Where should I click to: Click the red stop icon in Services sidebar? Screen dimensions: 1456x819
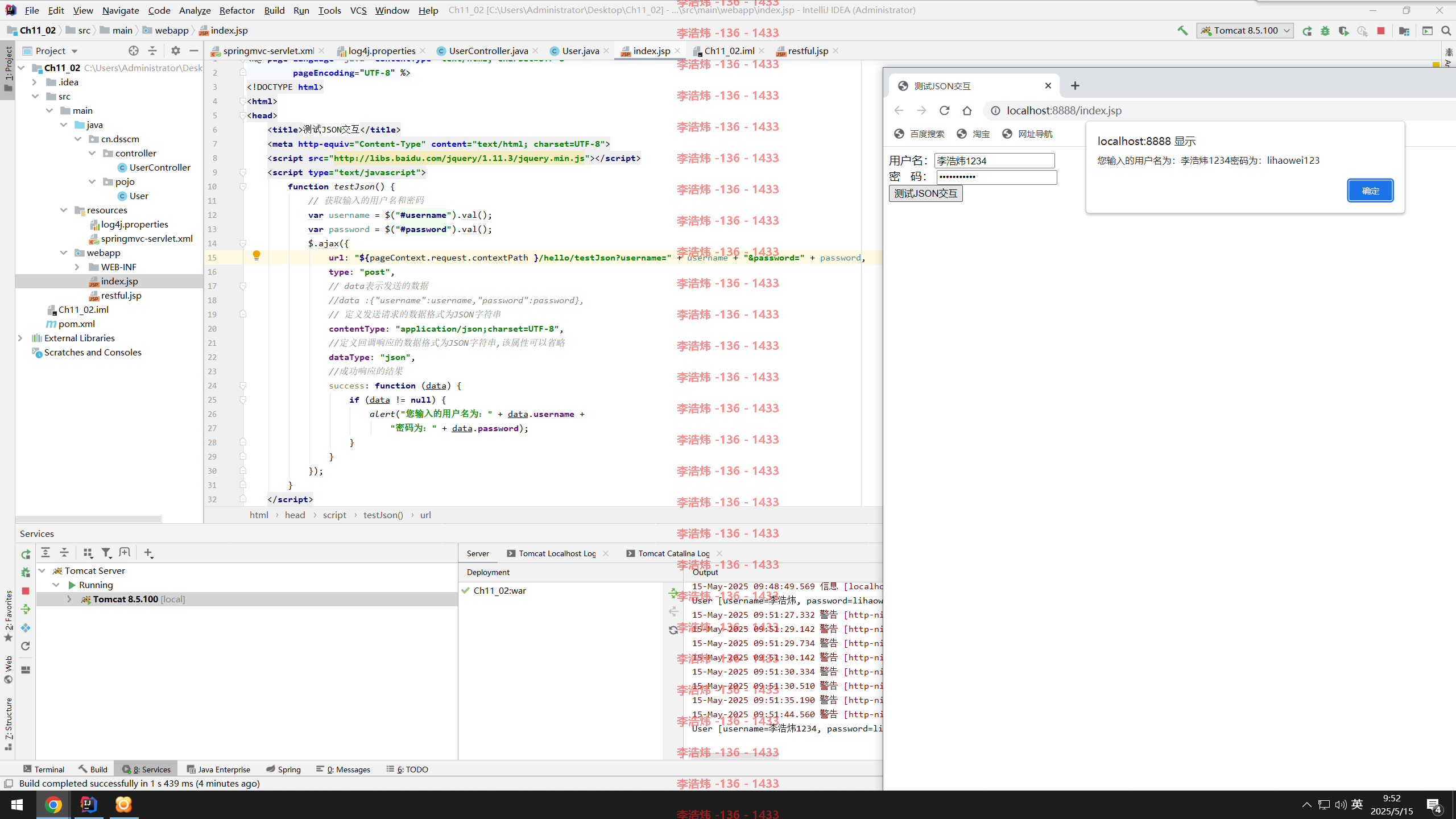pos(26,591)
